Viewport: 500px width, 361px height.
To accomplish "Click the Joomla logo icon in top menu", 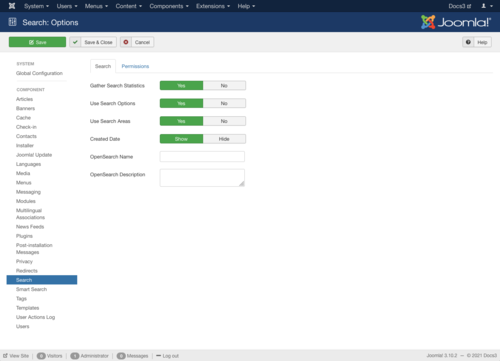I will (x=12, y=6).
